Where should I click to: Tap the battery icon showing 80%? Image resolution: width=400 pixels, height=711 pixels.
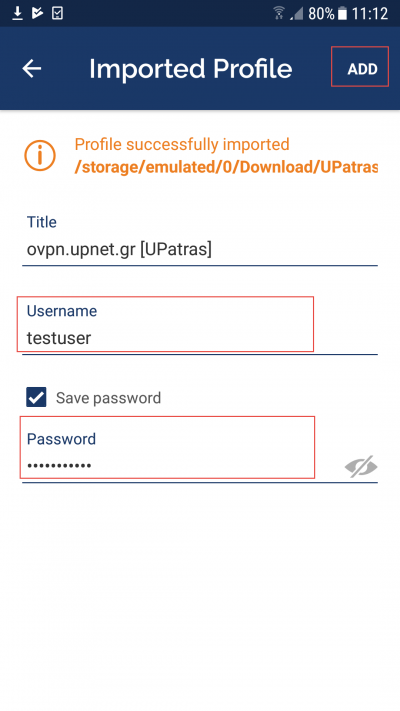[x=342, y=14]
